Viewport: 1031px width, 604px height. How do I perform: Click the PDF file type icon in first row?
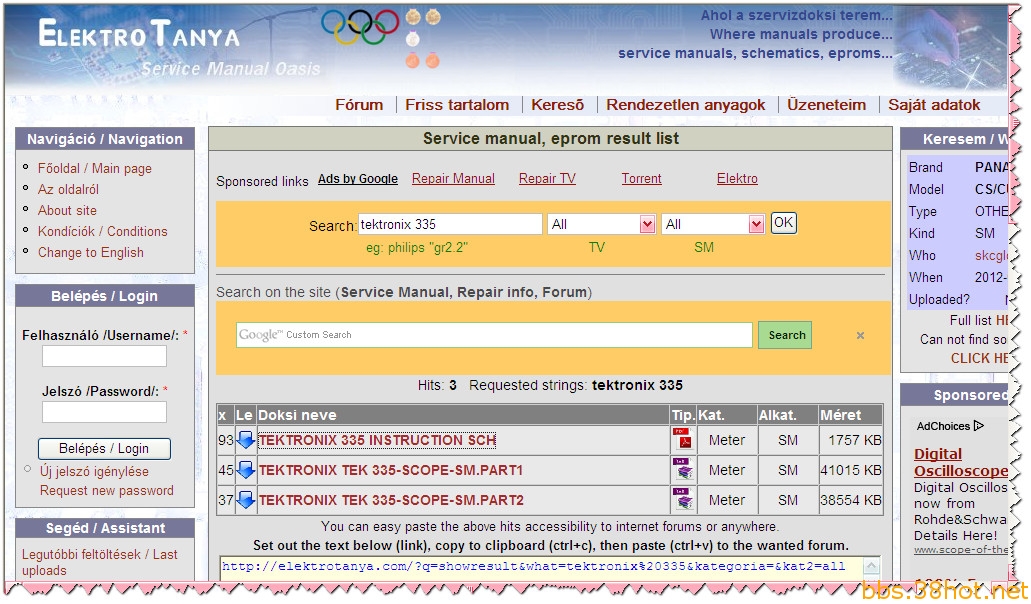(x=682, y=440)
